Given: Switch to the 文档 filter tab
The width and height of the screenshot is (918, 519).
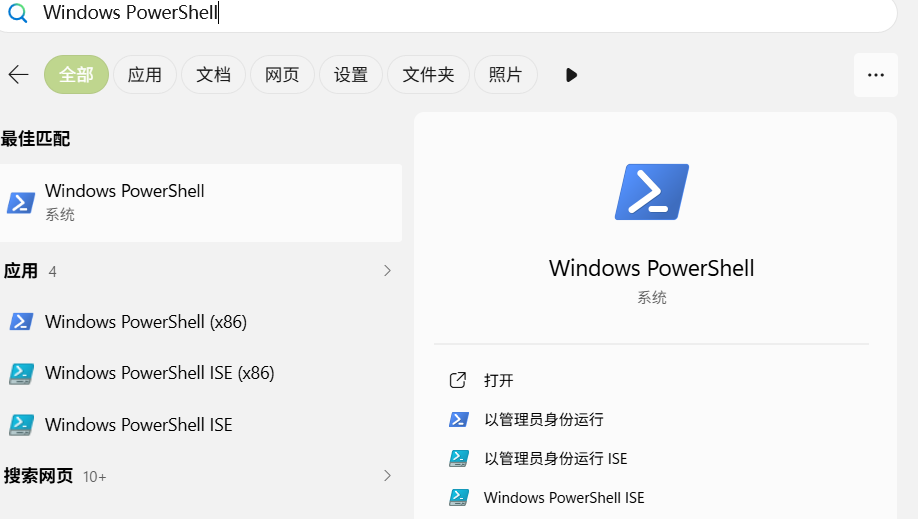Looking at the screenshot, I should click(x=213, y=75).
